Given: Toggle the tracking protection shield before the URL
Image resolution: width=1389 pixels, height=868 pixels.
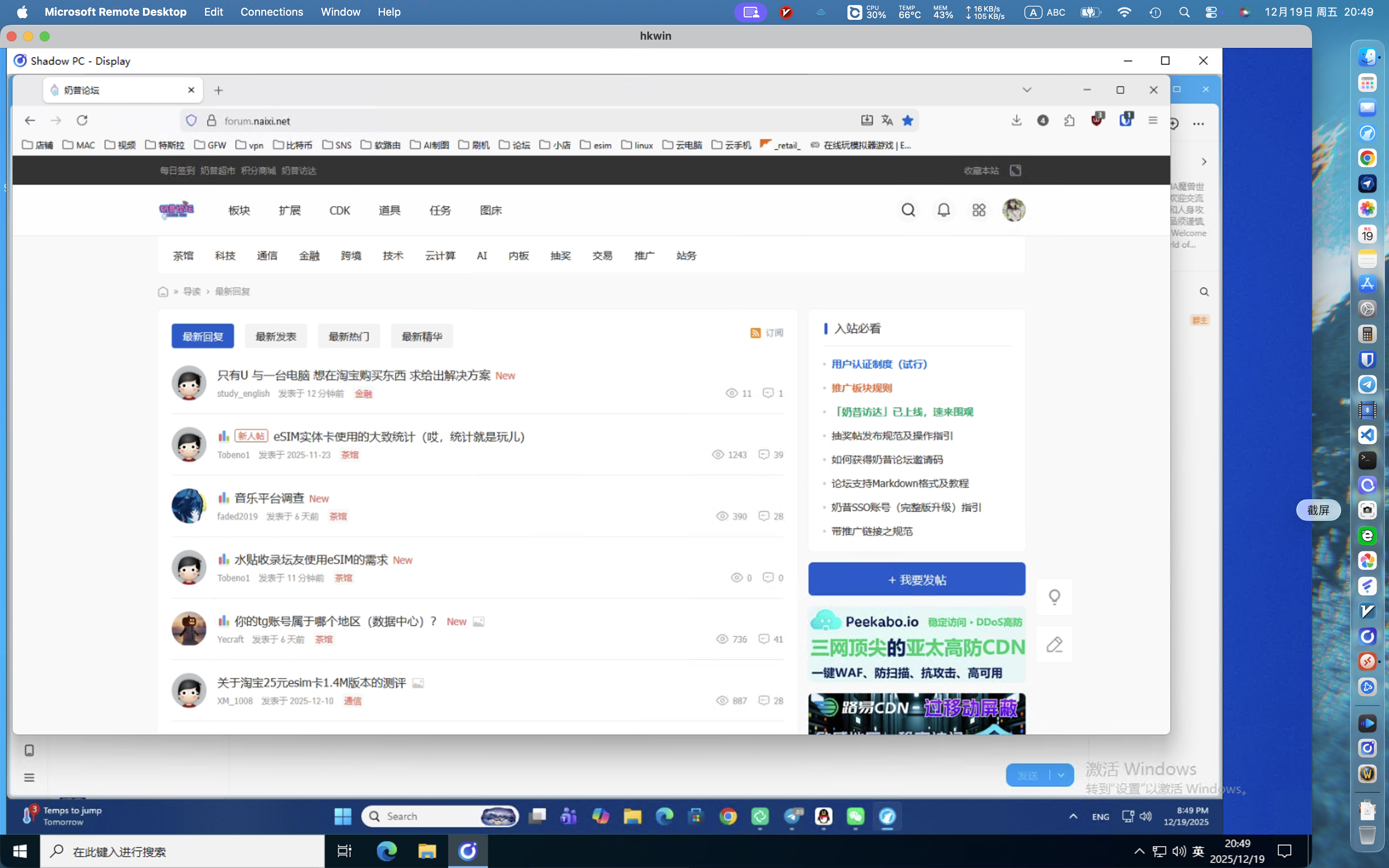Looking at the screenshot, I should click(192, 120).
